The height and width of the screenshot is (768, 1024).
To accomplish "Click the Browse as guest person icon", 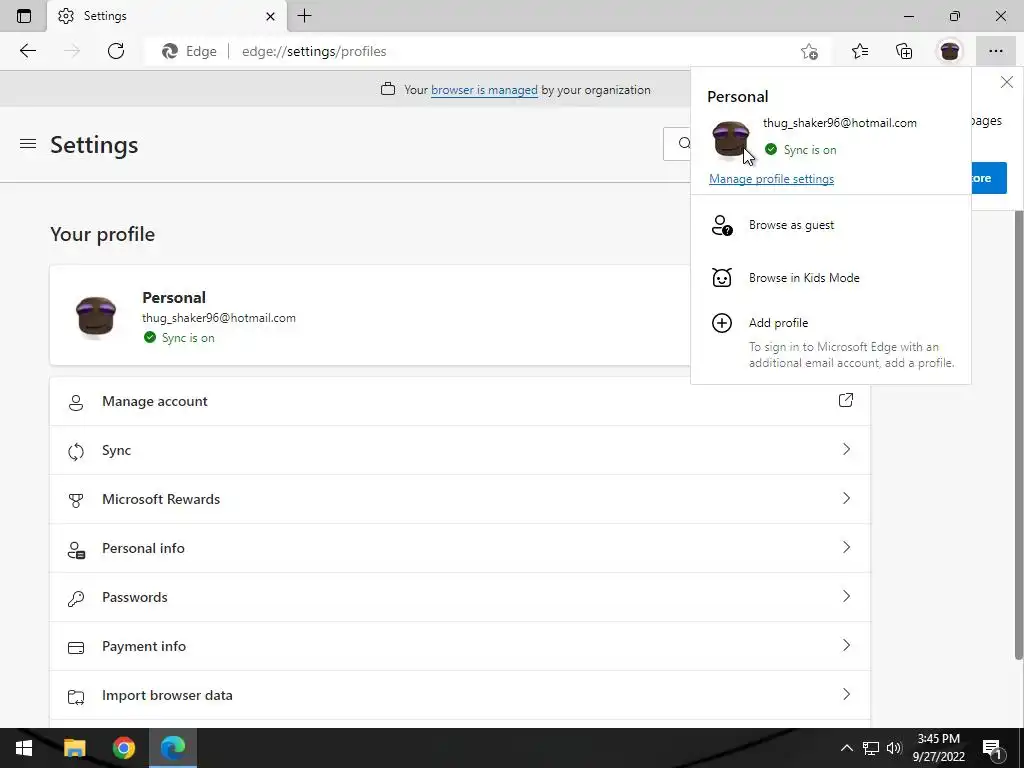I will pyautogui.click(x=722, y=225).
